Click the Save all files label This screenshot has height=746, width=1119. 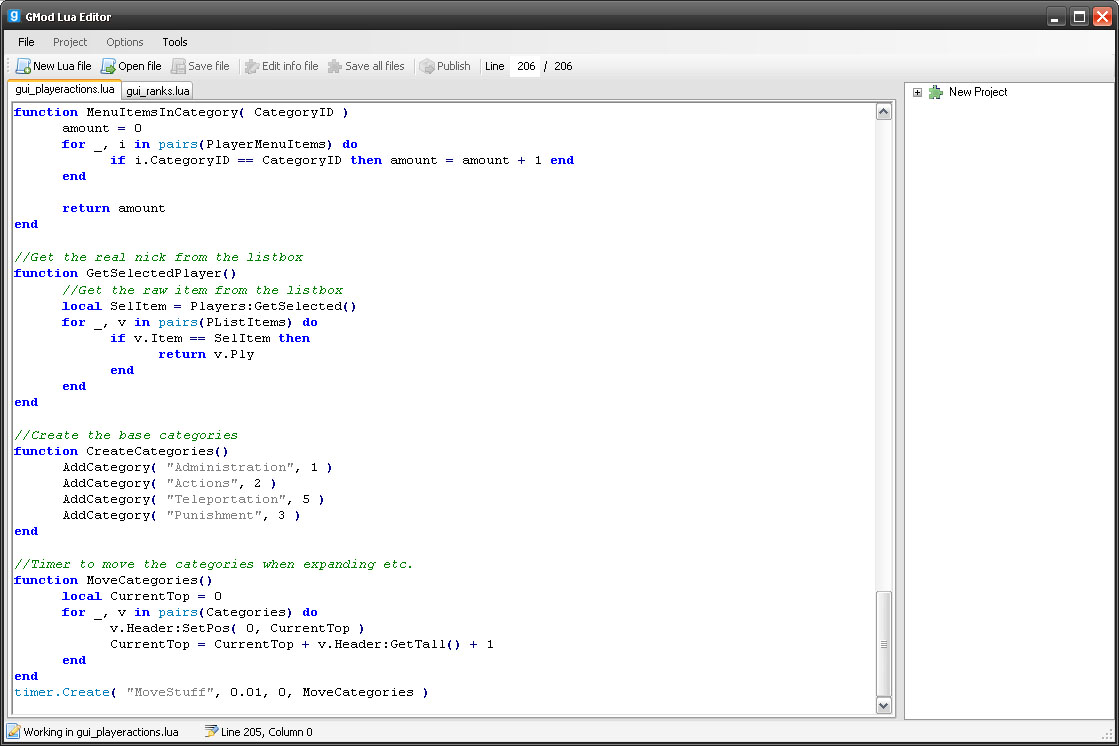point(375,66)
